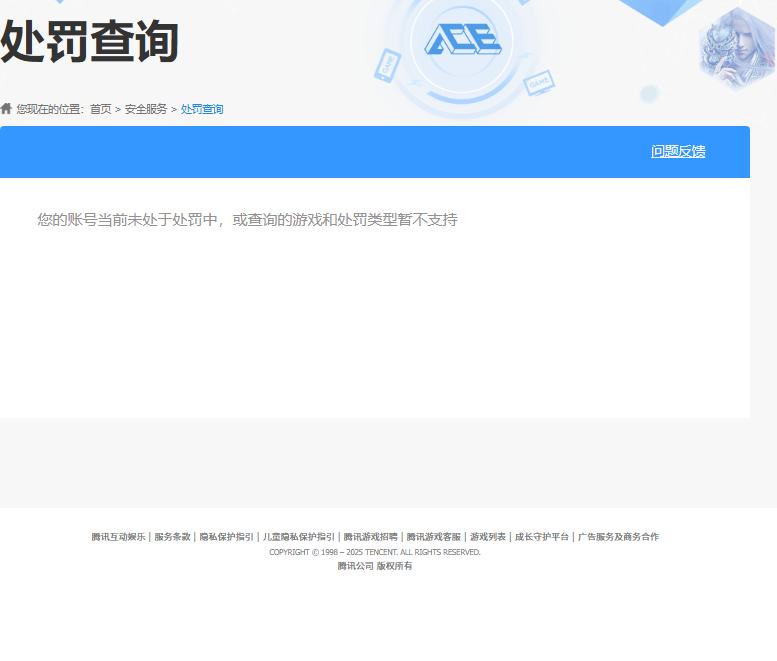Open the 服务条款 footer link
The image size is (777, 661).
[172, 537]
